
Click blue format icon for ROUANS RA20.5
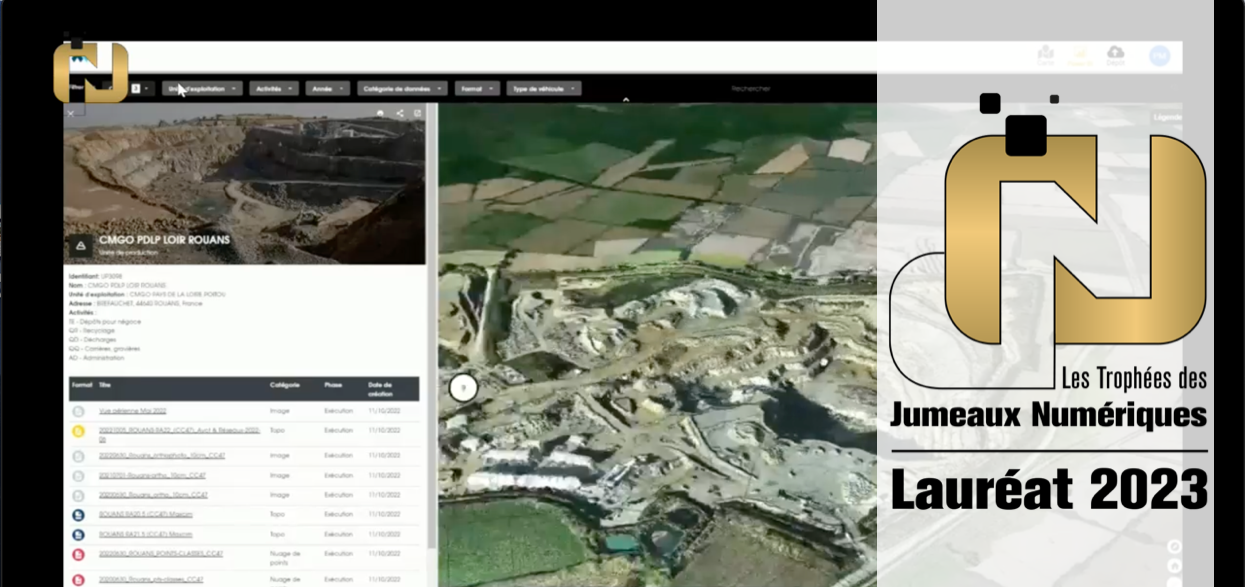click(78, 515)
